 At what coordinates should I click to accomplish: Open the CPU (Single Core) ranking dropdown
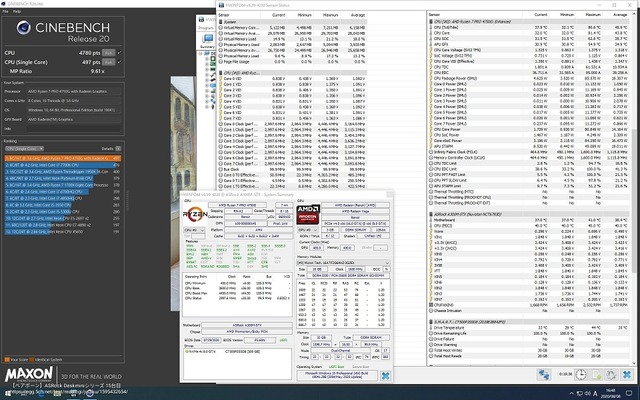pos(24,149)
